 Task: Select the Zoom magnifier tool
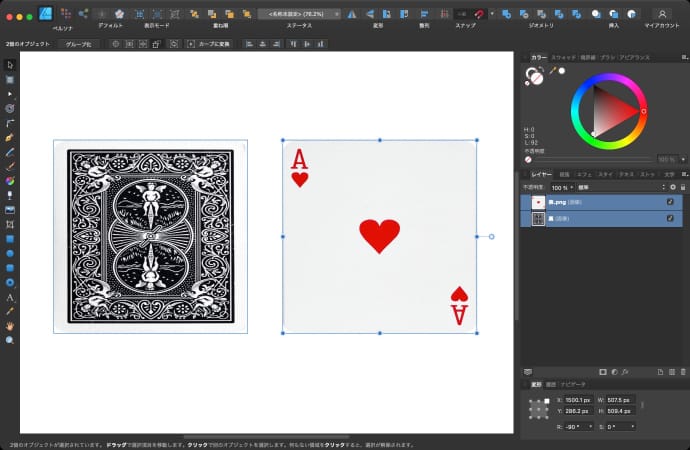[10, 340]
